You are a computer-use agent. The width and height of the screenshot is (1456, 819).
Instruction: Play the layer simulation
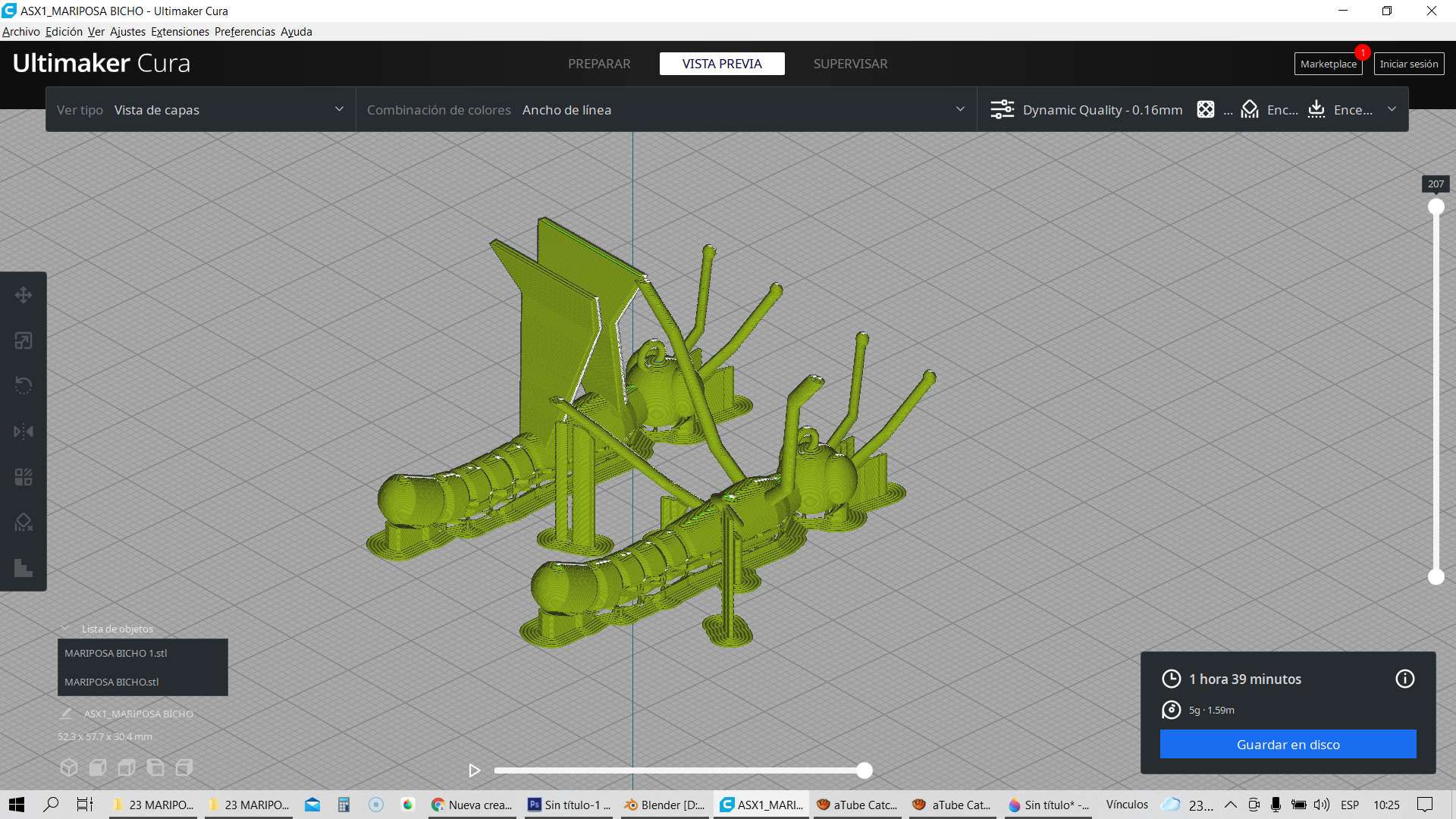475,770
